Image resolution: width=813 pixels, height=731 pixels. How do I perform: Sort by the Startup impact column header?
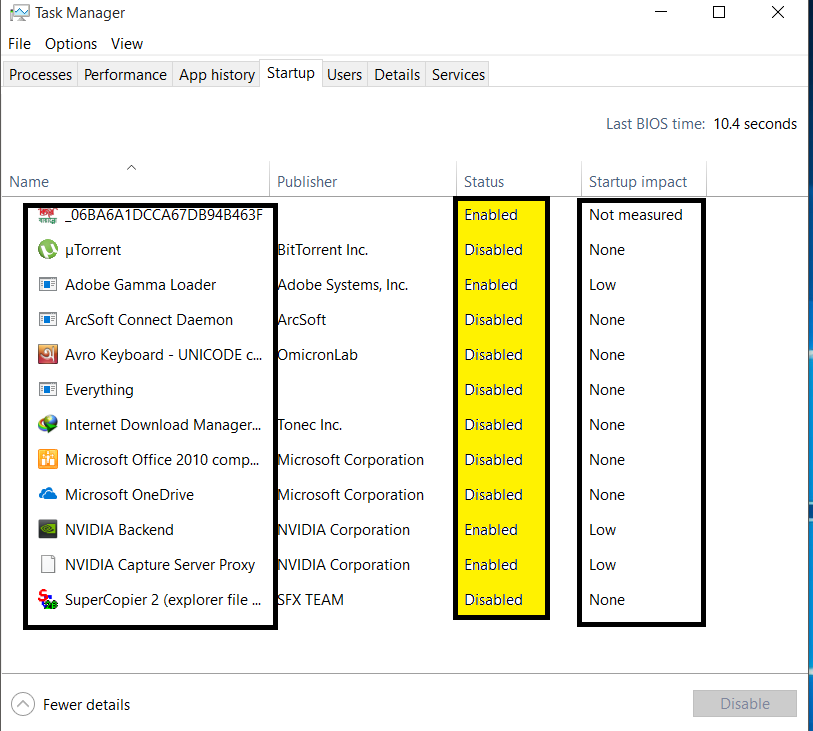pos(644,179)
